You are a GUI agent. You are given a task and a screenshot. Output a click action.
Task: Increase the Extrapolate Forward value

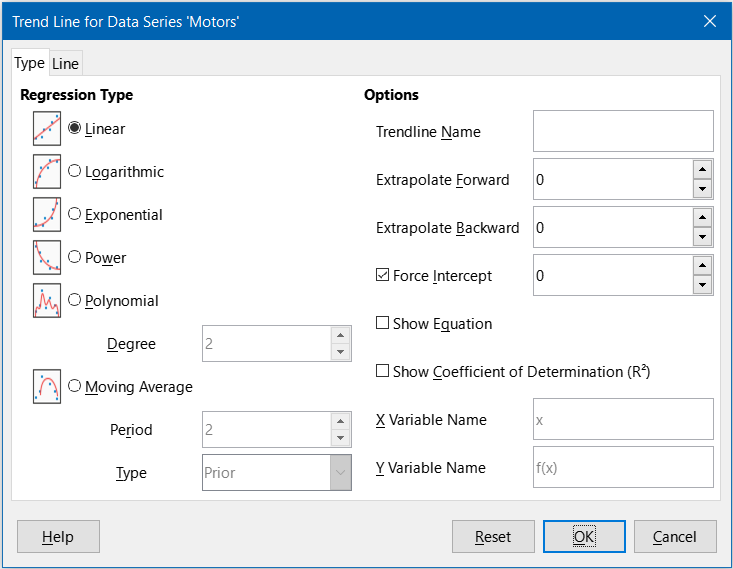702,170
